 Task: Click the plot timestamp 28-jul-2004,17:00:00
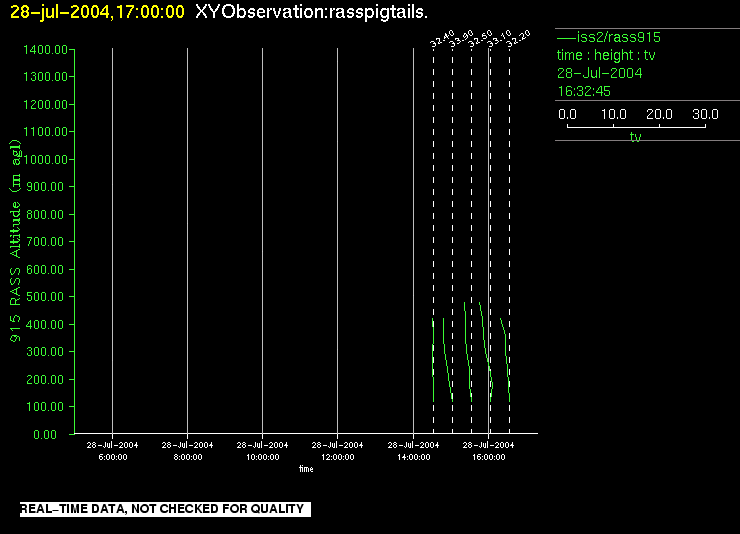[97, 12]
